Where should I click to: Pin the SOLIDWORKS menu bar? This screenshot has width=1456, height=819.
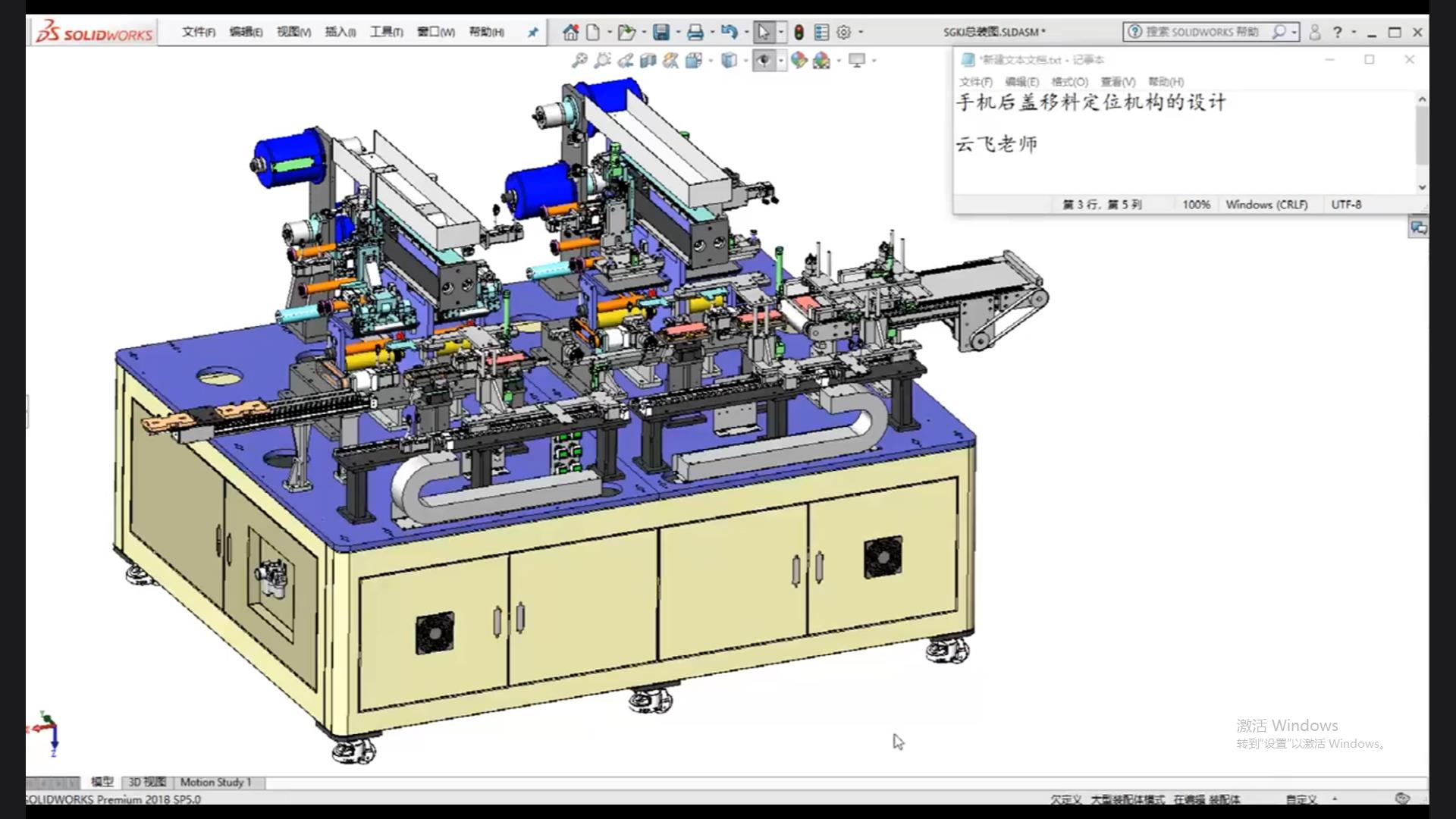tap(533, 32)
